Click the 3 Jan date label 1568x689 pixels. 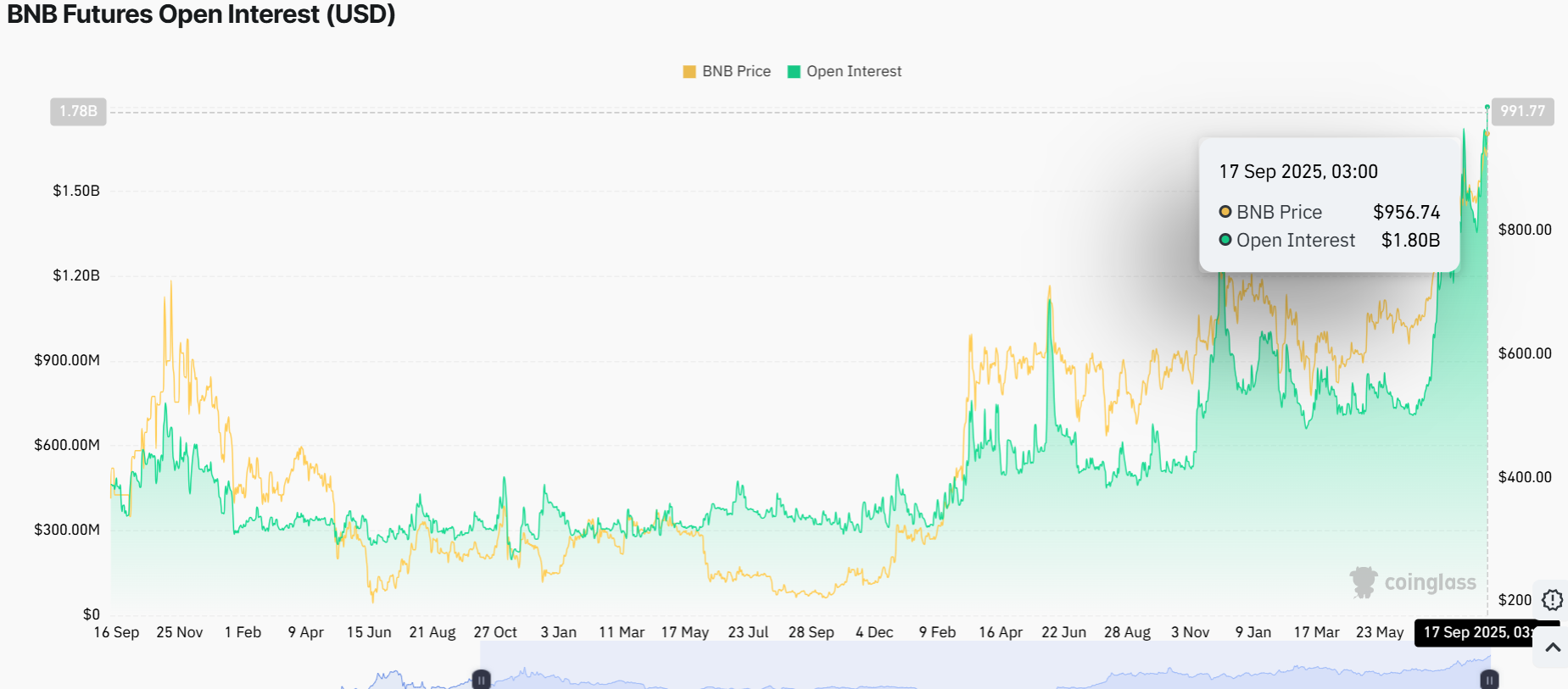pyautogui.click(x=559, y=632)
